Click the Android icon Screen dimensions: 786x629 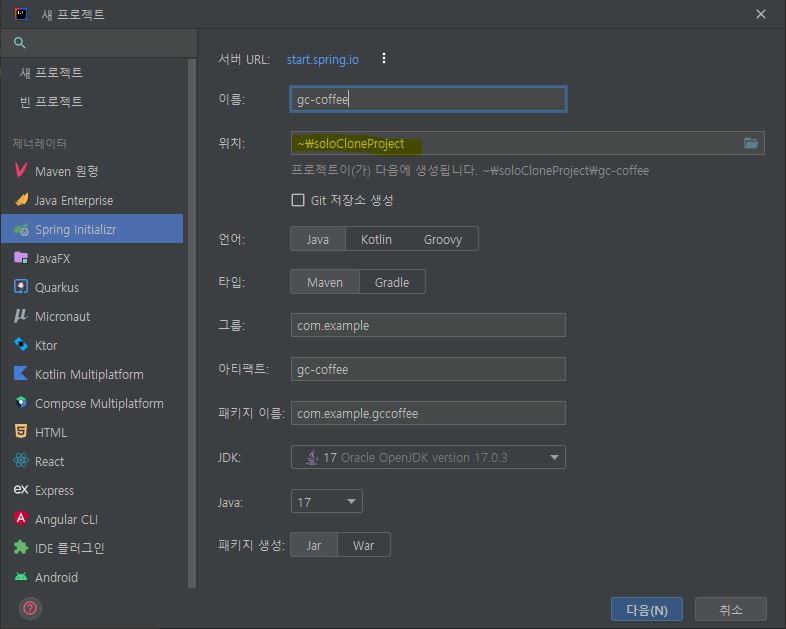21,576
